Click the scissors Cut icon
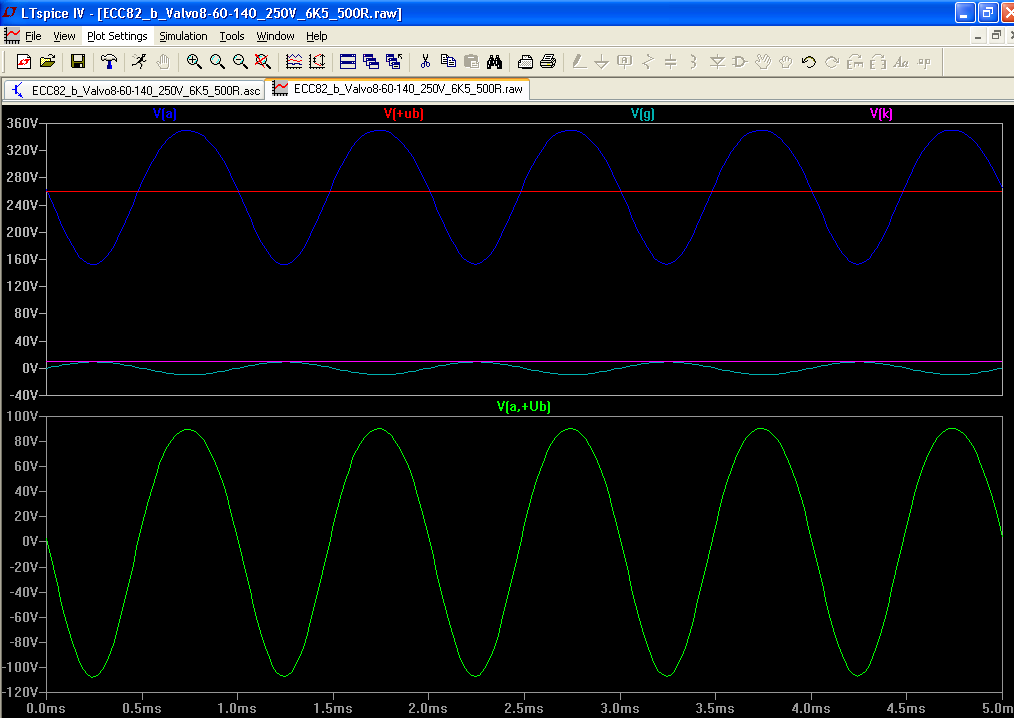The image size is (1014, 718). click(x=425, y=62)
